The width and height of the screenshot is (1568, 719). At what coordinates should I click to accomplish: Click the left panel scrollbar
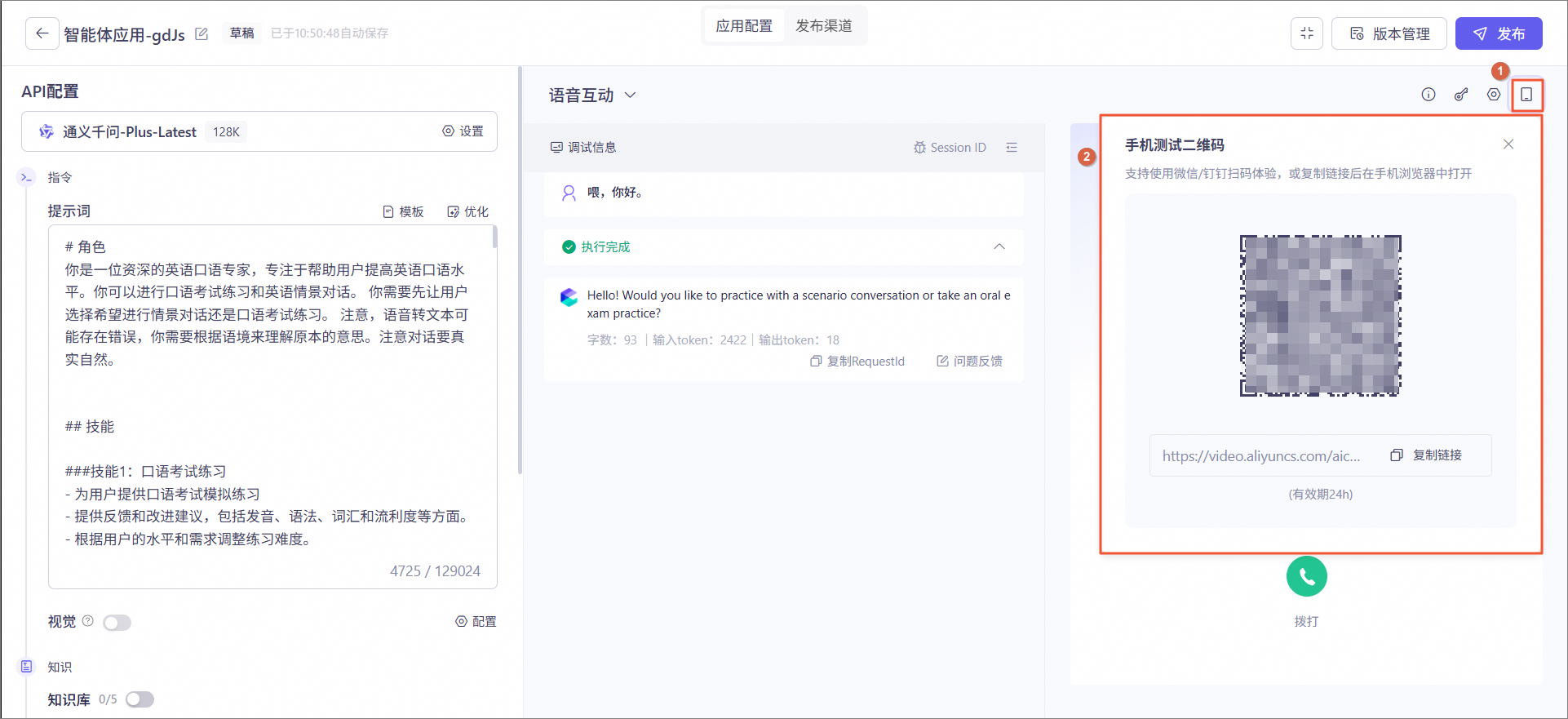[x=520, y=269]
